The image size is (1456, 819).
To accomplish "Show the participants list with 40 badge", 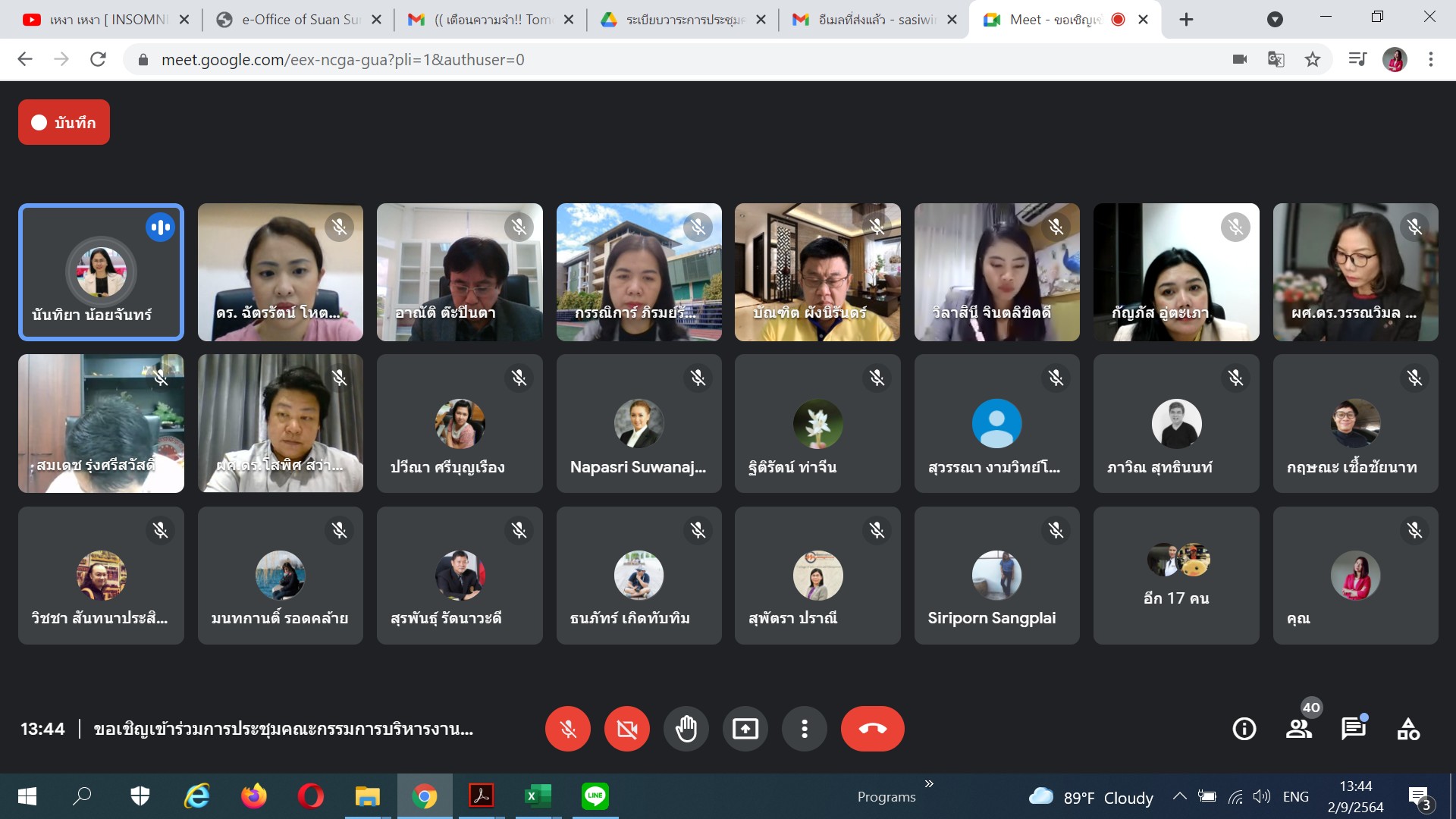I will pos(1299,729).
